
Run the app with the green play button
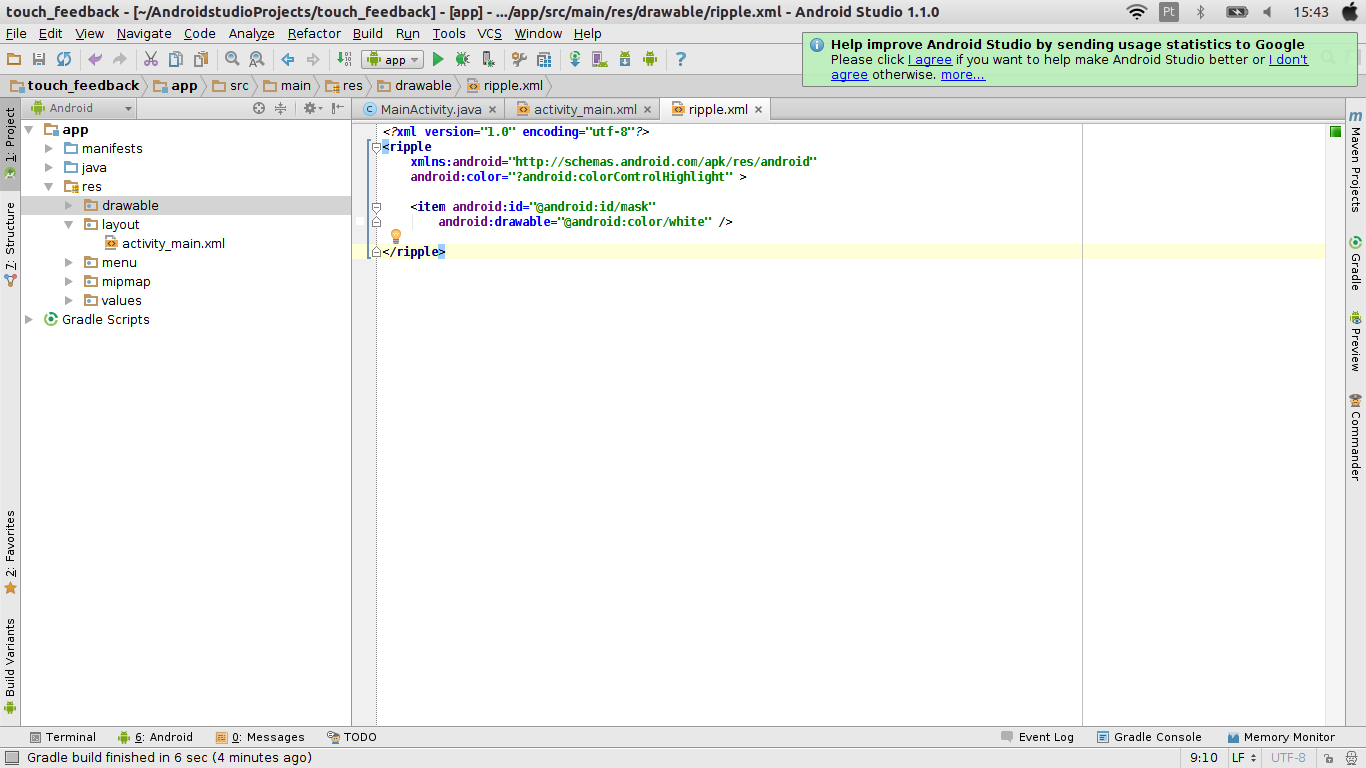click(437, 60)
